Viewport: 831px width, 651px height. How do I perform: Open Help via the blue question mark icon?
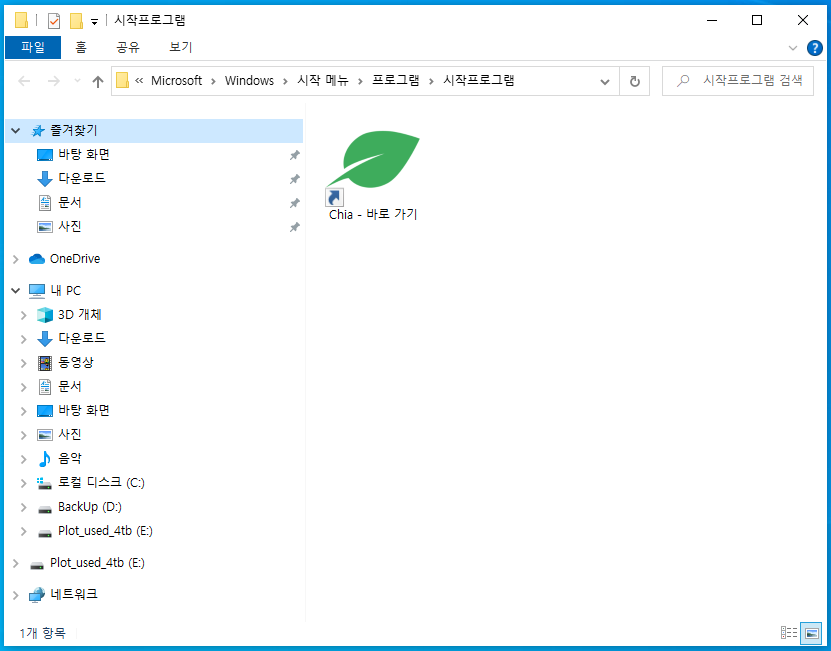coord(815,48)
